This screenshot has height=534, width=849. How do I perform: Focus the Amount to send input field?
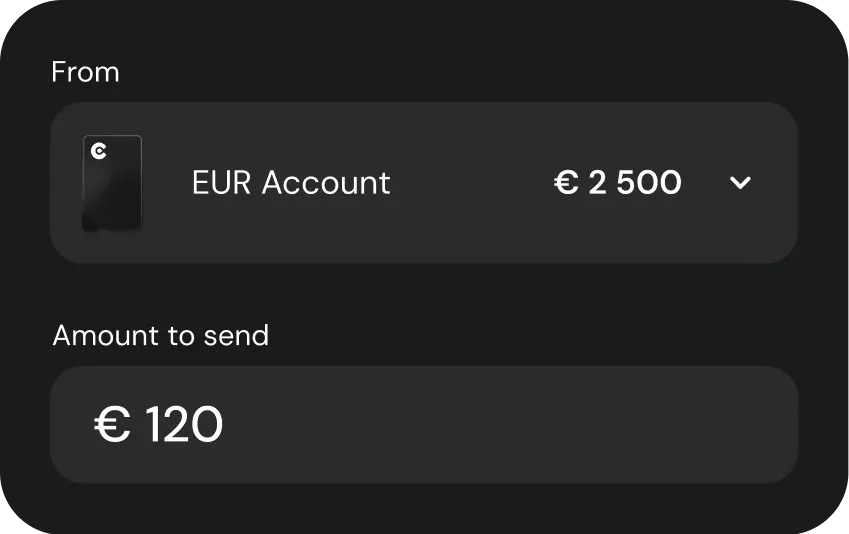click(x=423, y=424)
